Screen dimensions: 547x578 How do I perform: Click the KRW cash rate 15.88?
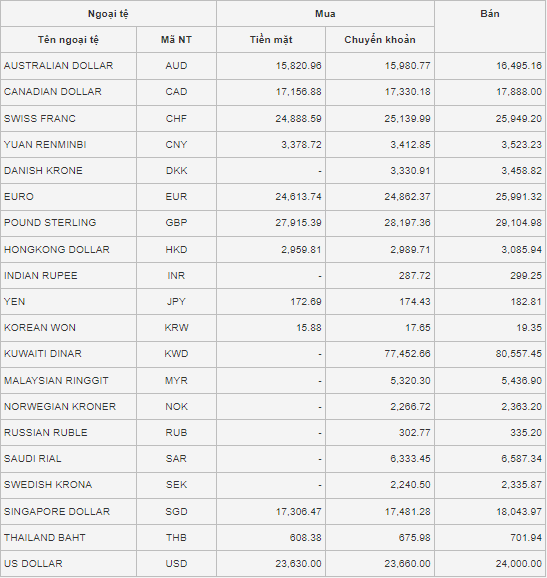309,327
